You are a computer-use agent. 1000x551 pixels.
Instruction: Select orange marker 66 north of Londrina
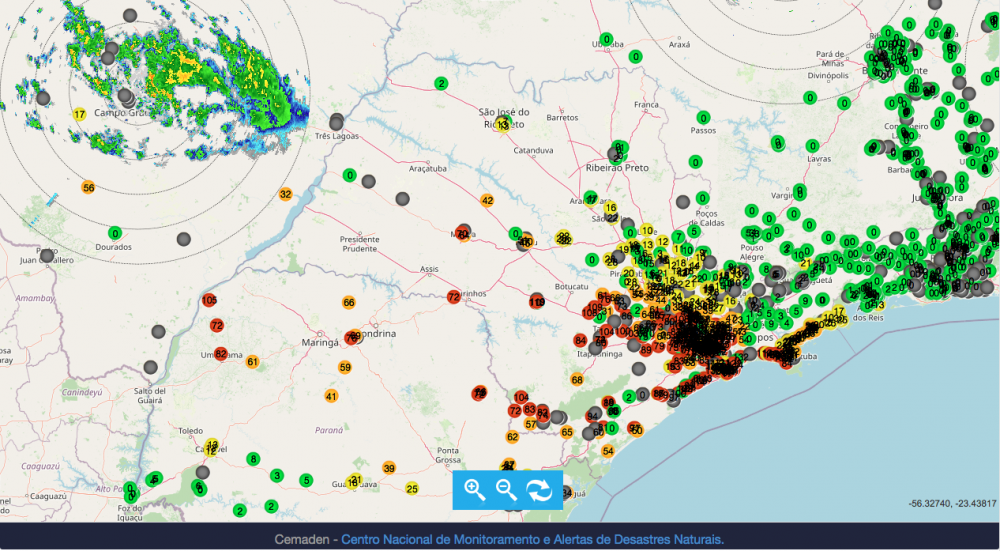coord(348,302)
